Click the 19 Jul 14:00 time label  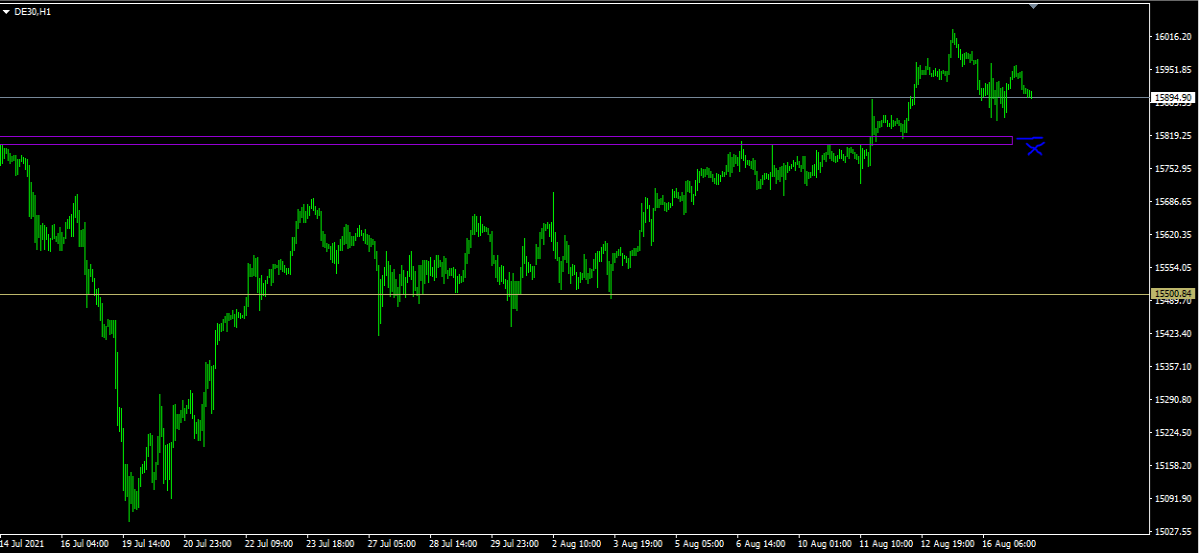tap(146, 545)
